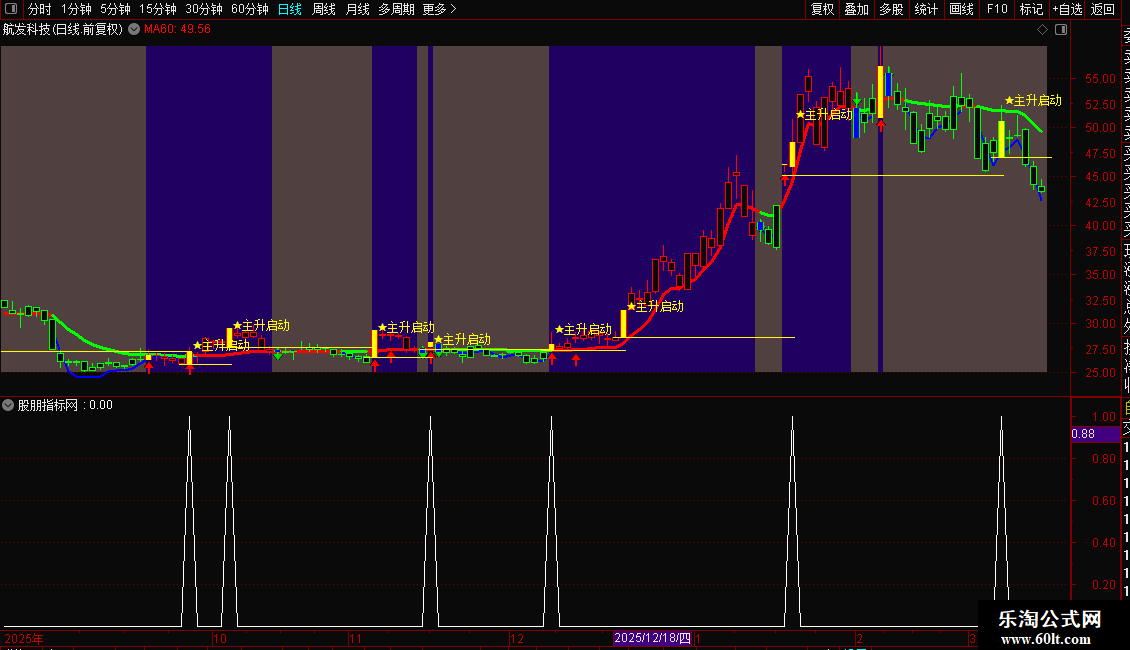Open main chart indicator dropdown beside 航发科技

(134, 30)
